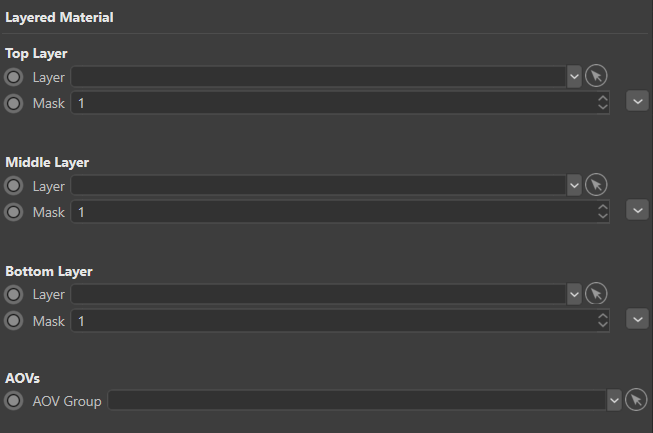Open the Top Layer's Layer dropdown arrow
Image resolution: width=653 pixels, height=433 pixels.
[x=574, y=76]
